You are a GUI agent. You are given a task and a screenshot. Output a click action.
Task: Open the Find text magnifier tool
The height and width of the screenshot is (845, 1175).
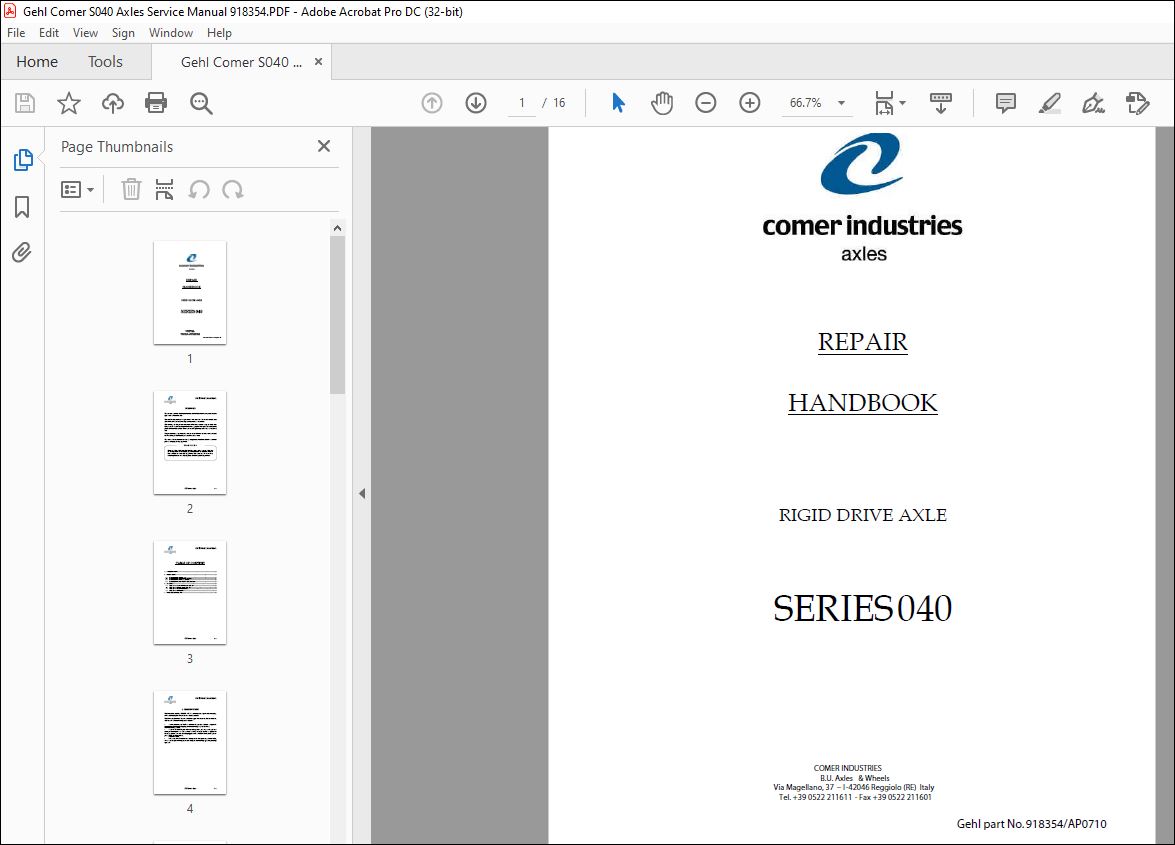coord(201,103)
